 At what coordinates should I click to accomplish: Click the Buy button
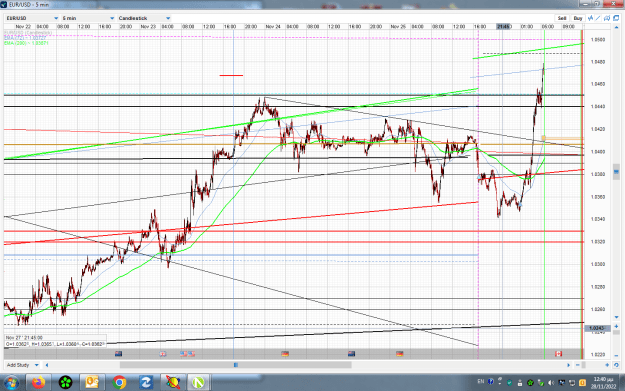coord(578,18)
